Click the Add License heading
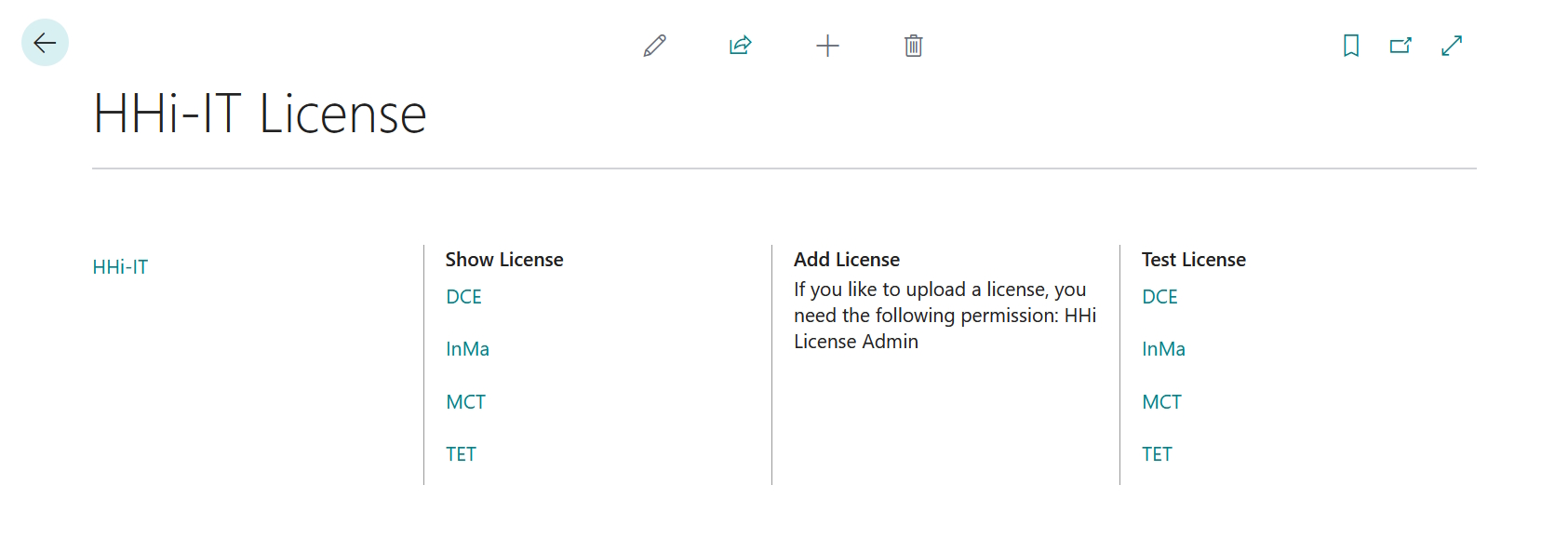Image resolution: width=1568 pixels, height=539 pixels. point(847,260)
